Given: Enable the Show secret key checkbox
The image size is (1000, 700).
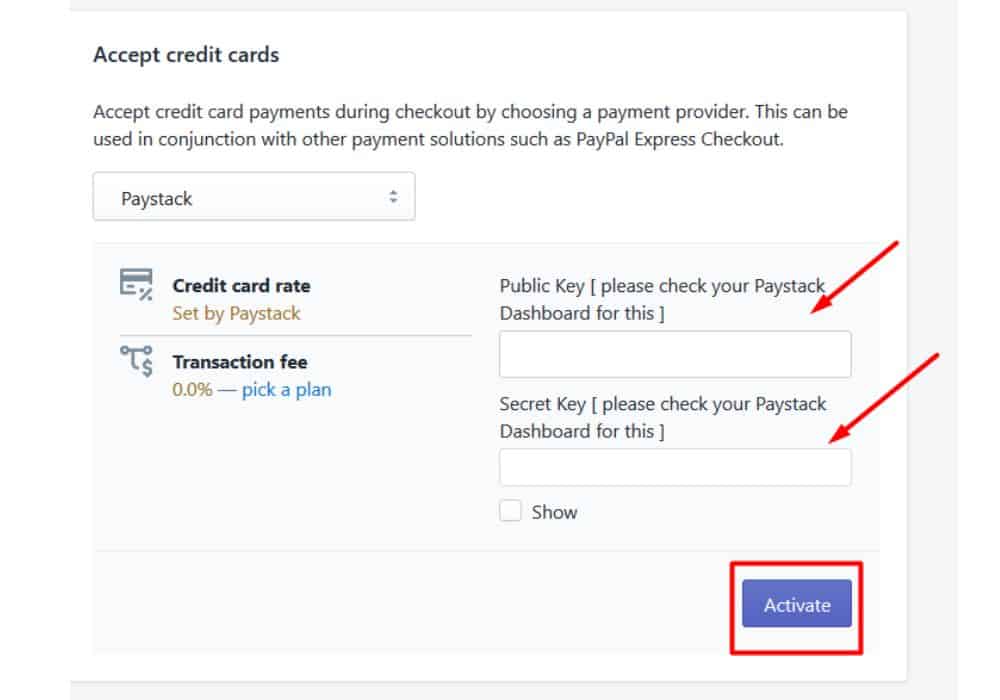Looking at the screenshot, I should coord(511,512).
